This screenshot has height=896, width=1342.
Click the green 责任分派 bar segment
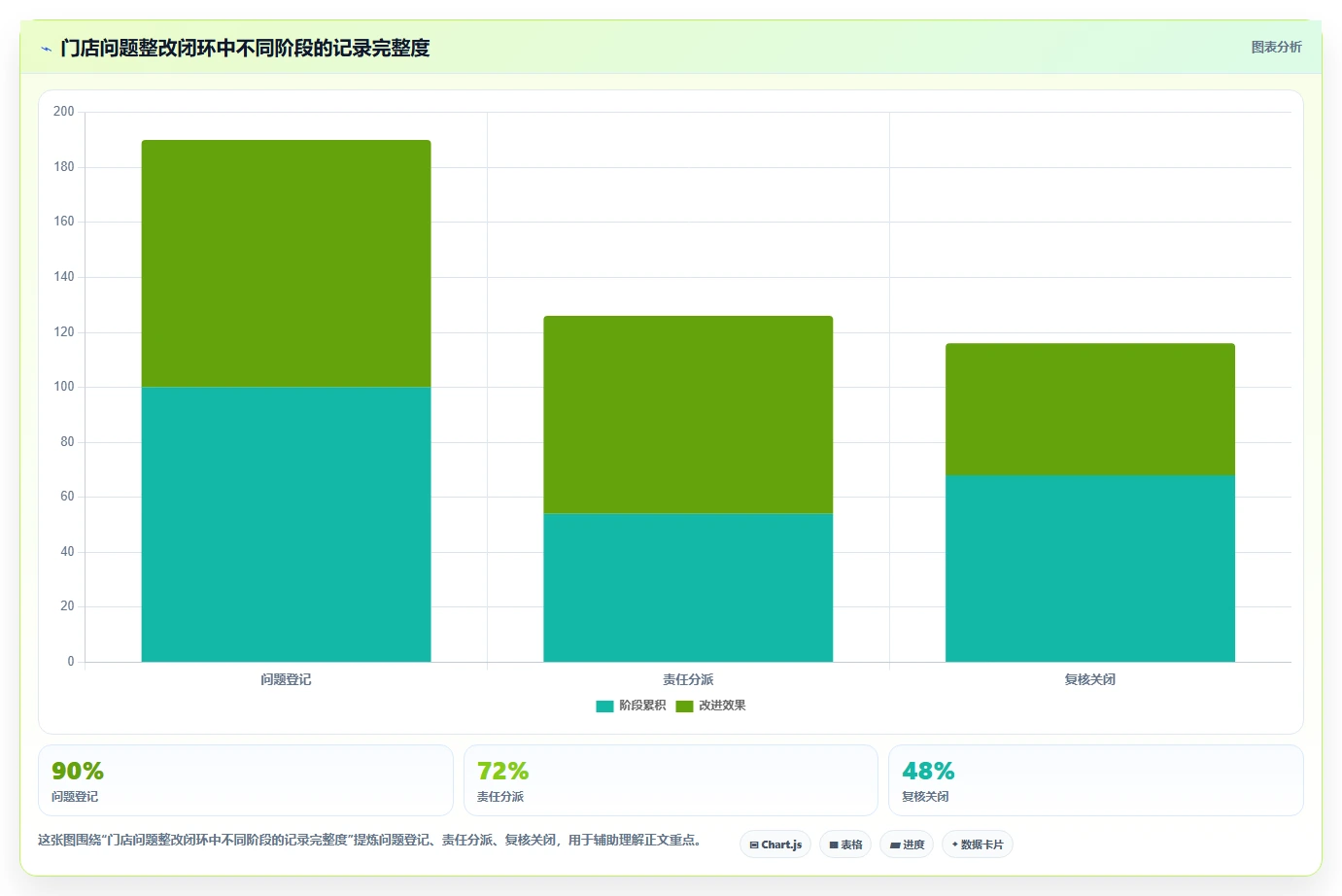pyautogui.click(x=688, y=415)
